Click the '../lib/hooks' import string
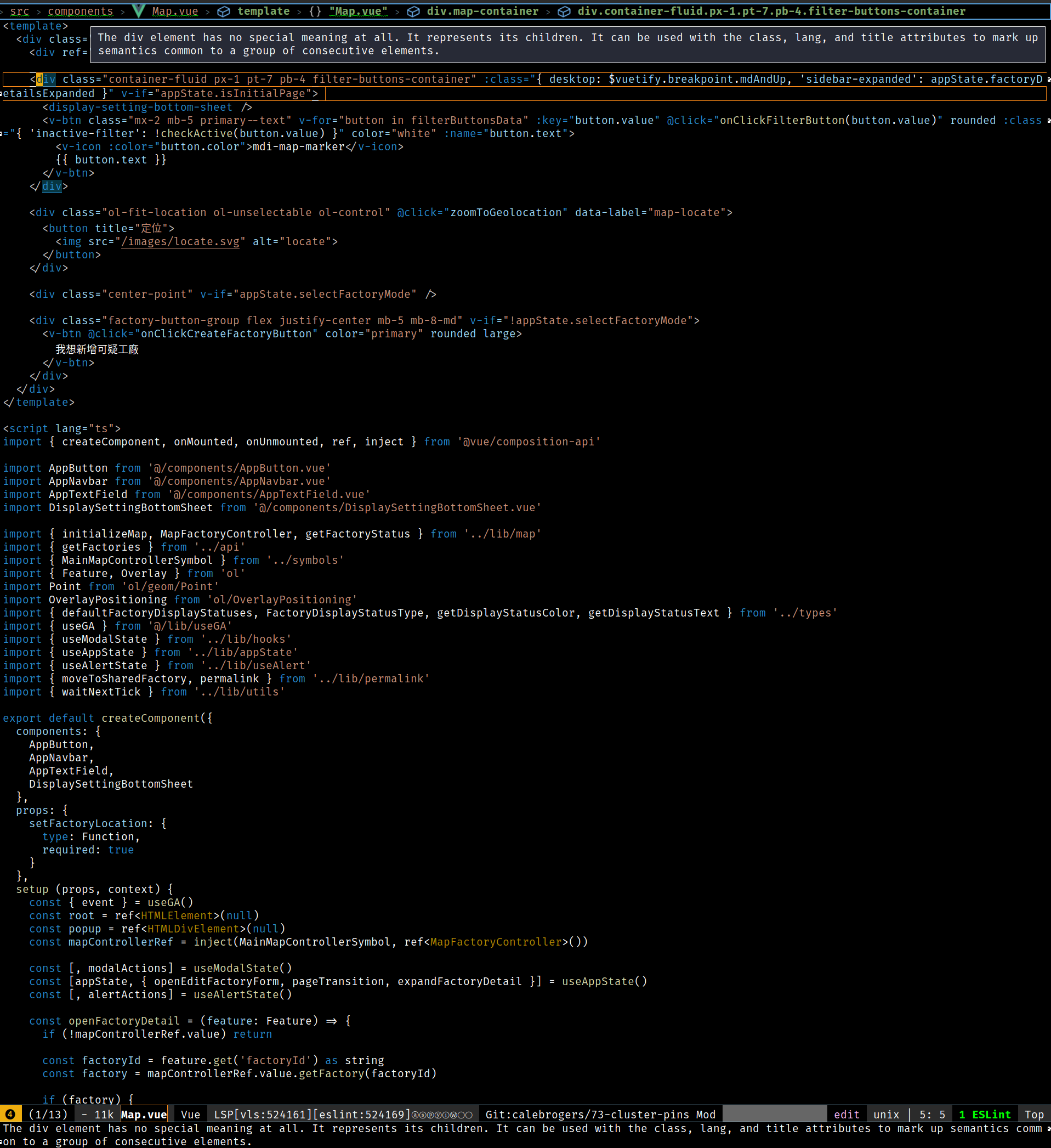This screenshot has width=1051, height=1148. click(246, 639)
